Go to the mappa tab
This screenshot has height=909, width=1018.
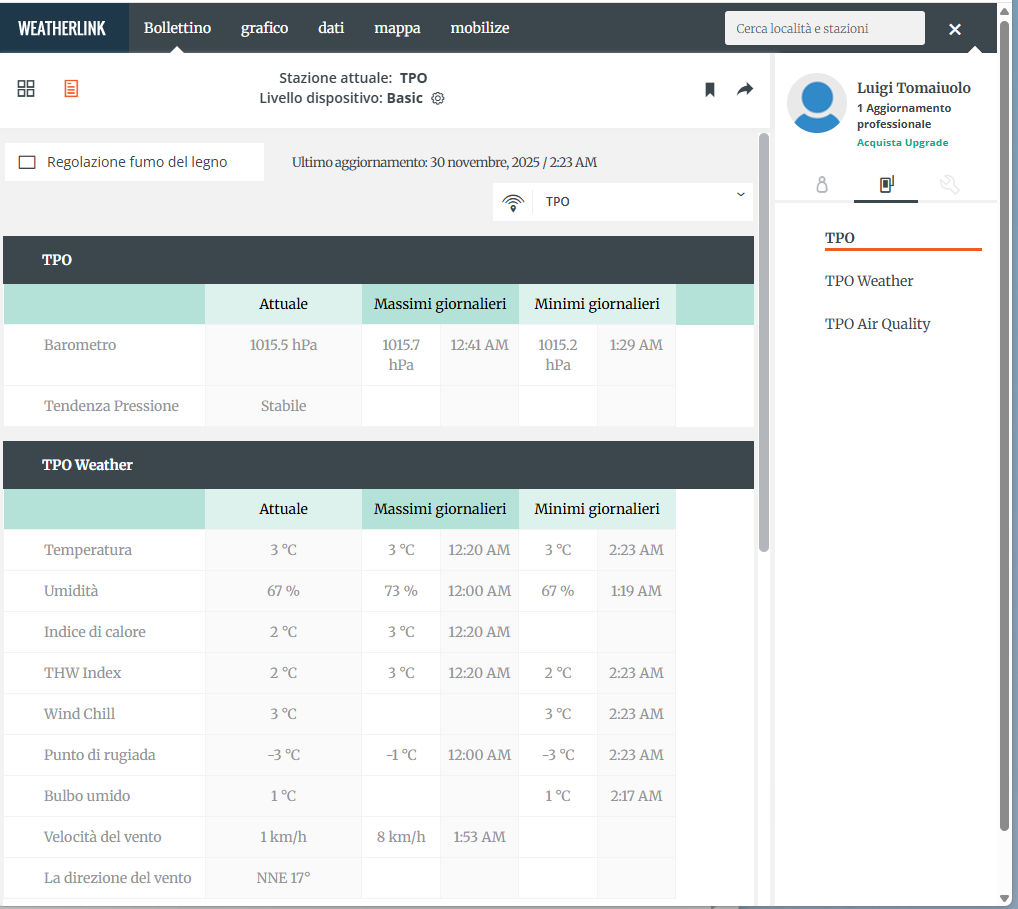(x=397, y=28)
